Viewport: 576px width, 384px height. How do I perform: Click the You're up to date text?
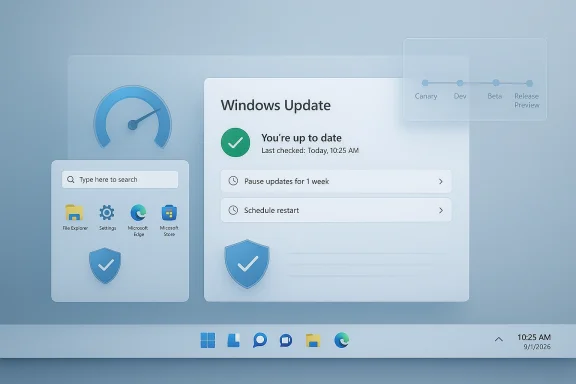[301, 138]
